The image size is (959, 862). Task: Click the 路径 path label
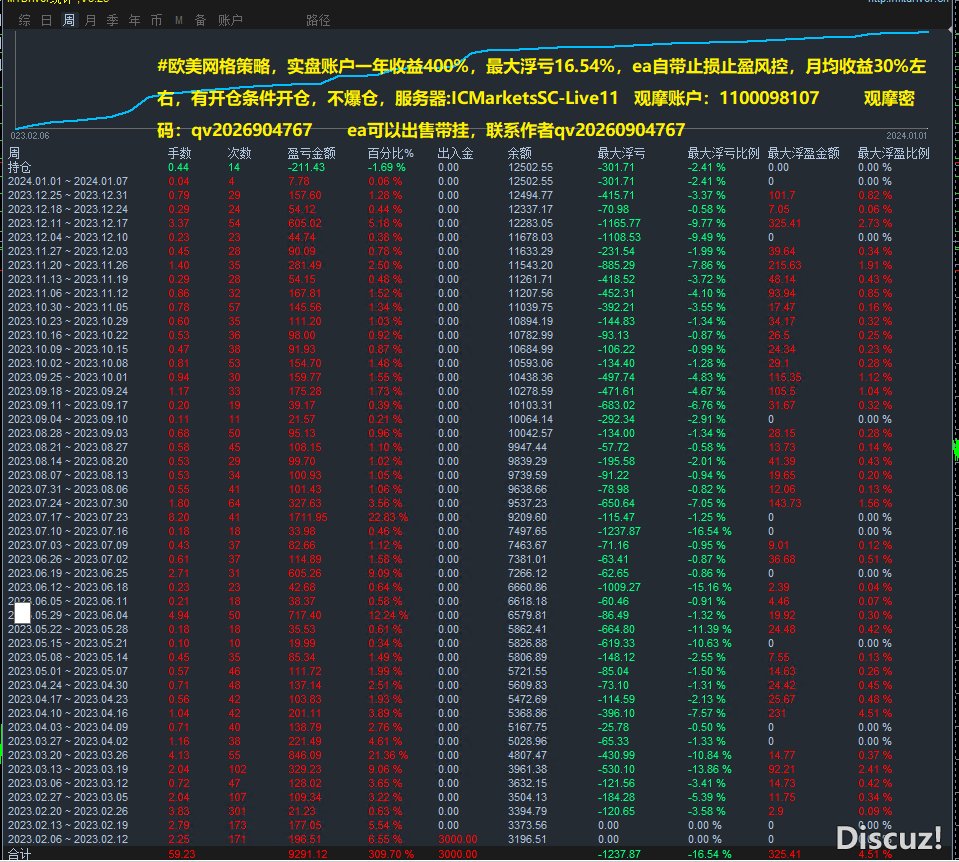(x=318, y=20)
